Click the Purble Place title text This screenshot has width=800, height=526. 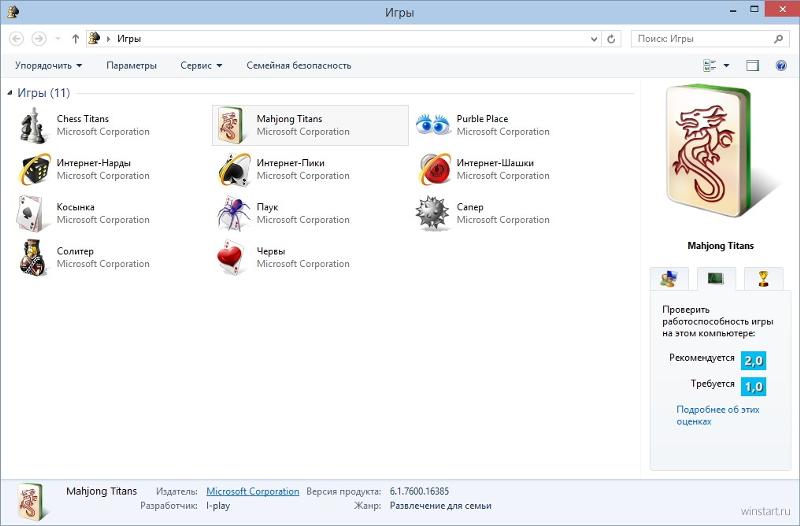[x=482, y=118]
